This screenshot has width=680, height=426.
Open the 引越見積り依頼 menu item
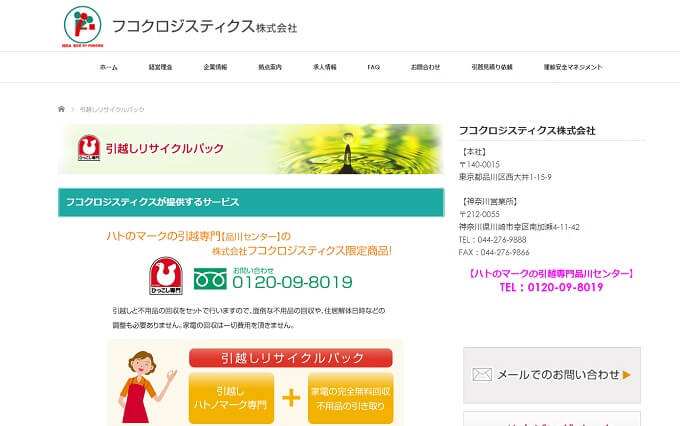tap(492, 67)
